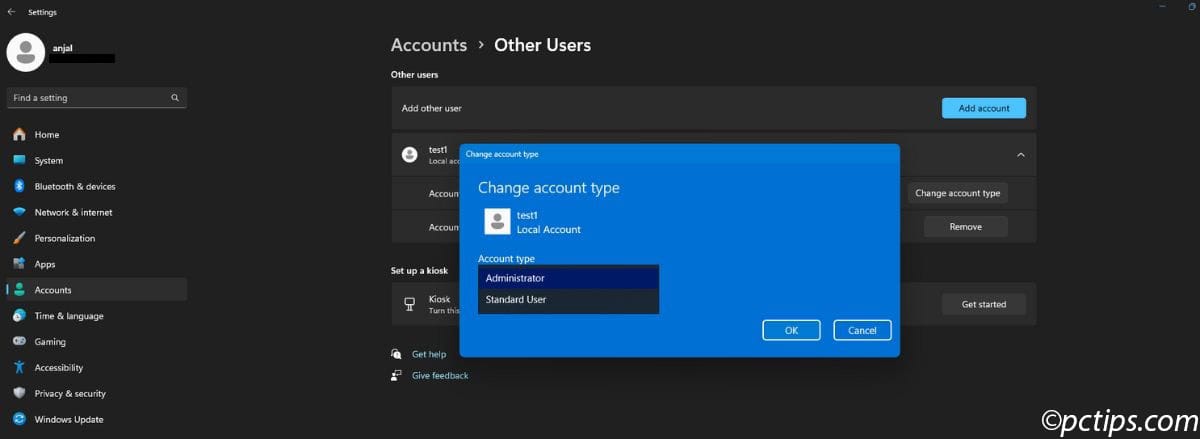The width and height of the screenshot is (1200, 439).
Task: Click the Accounts breadcrumb
Action: point(429,45)
